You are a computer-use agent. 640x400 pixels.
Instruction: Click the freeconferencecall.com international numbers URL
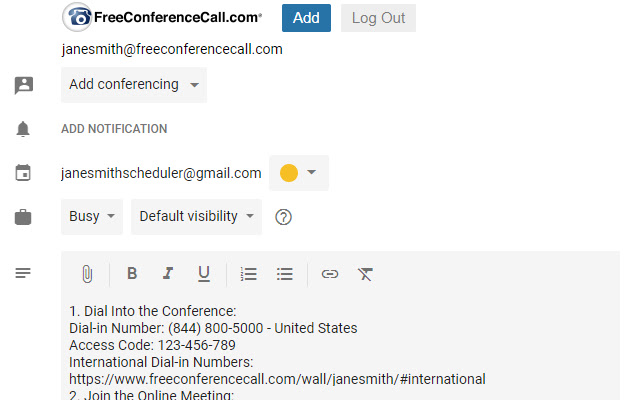(x=277, y=379)
